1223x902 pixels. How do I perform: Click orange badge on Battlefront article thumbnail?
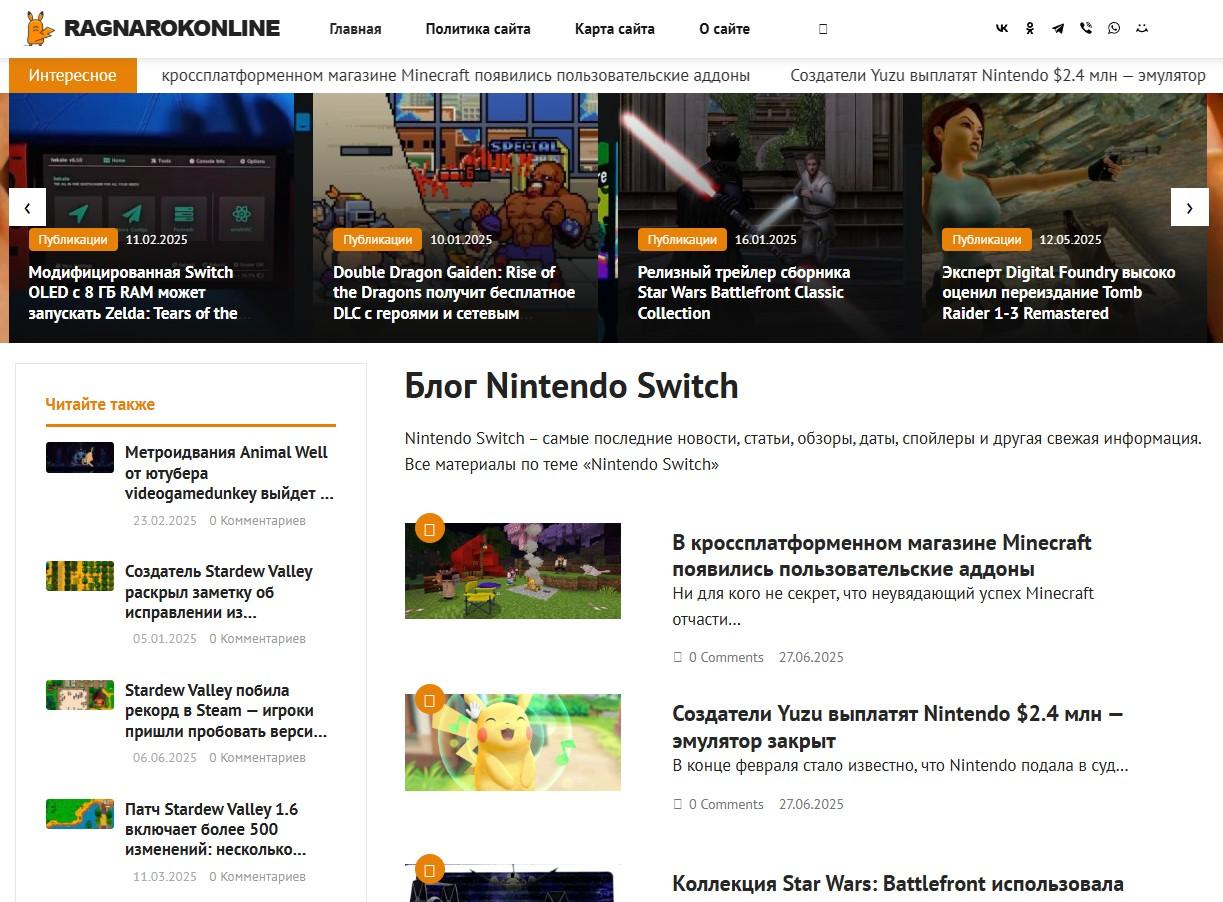click(429, 869)
